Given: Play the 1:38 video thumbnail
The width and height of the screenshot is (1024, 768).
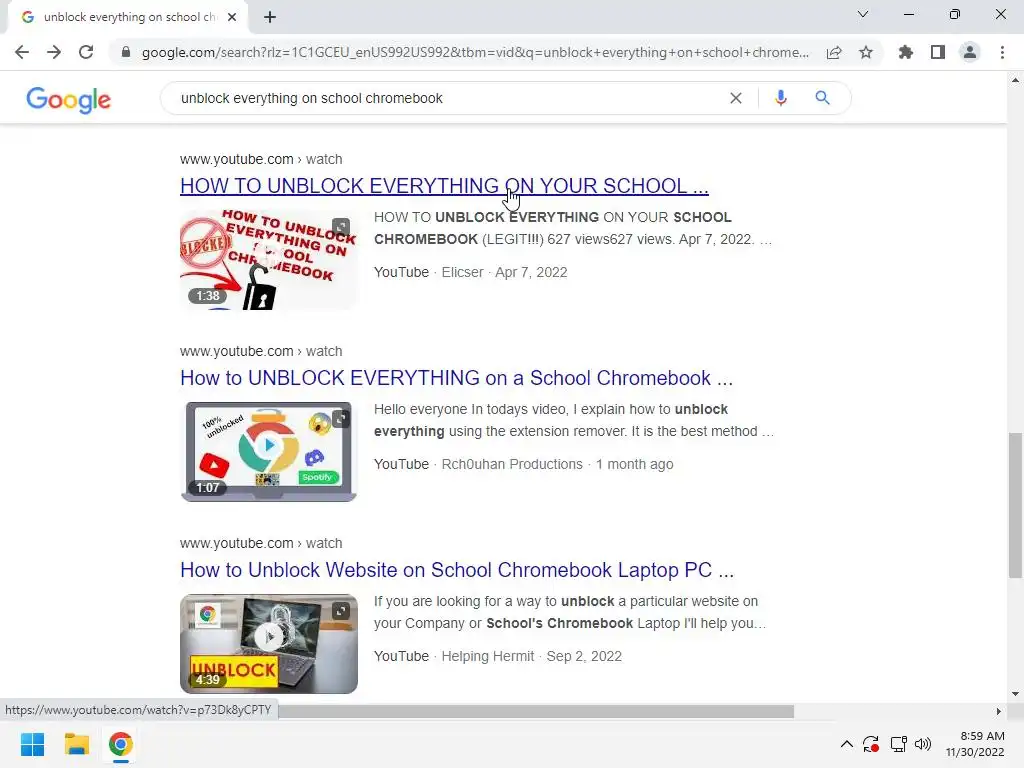Looking at the screenshot, I should 268,259.
